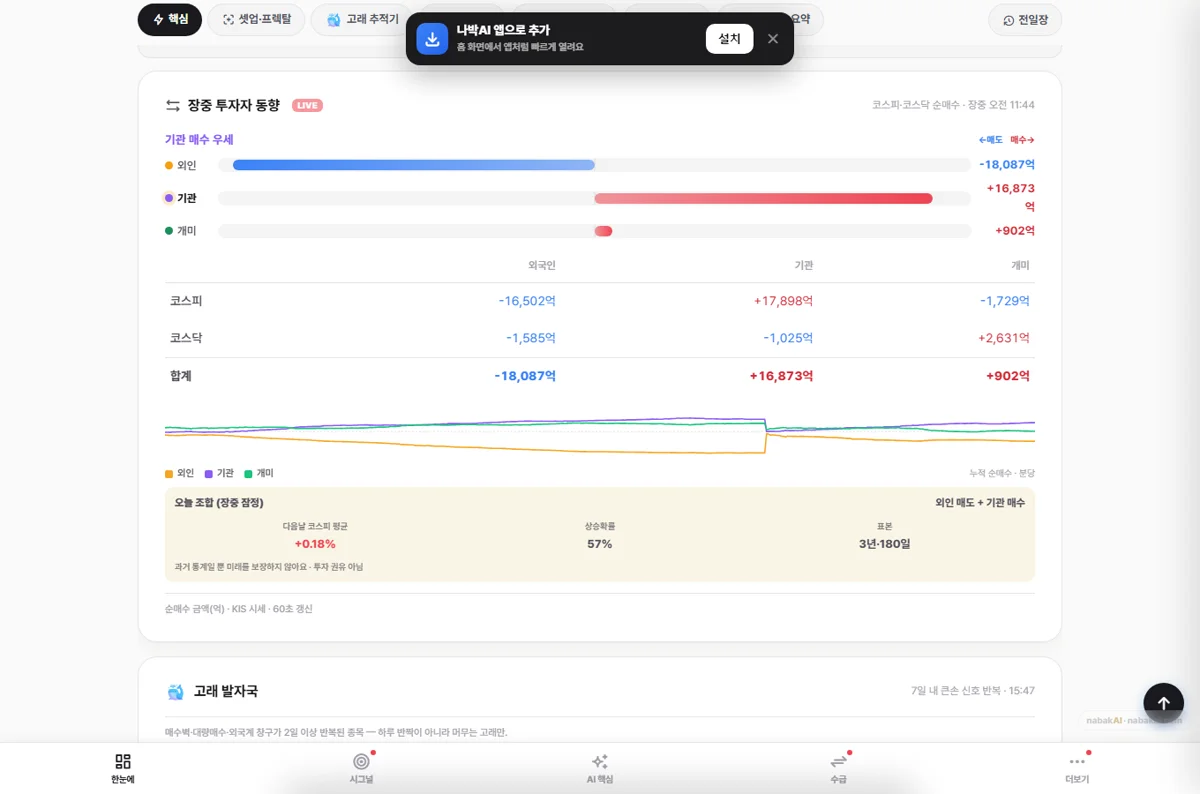Viewport: 1200px width, 794px height.
Task: Open the 더보기 bottom navigation menu
Action: coord(1077,768)
